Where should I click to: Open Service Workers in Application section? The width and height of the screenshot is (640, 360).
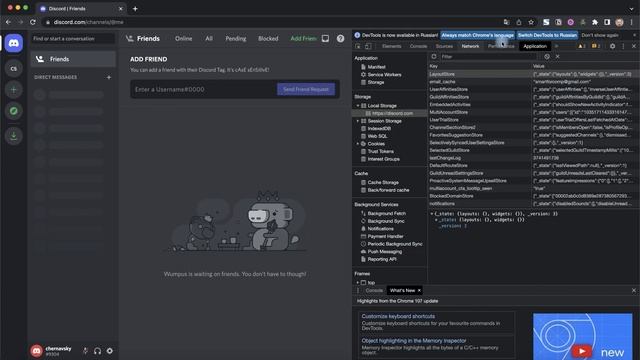(384, 75)
